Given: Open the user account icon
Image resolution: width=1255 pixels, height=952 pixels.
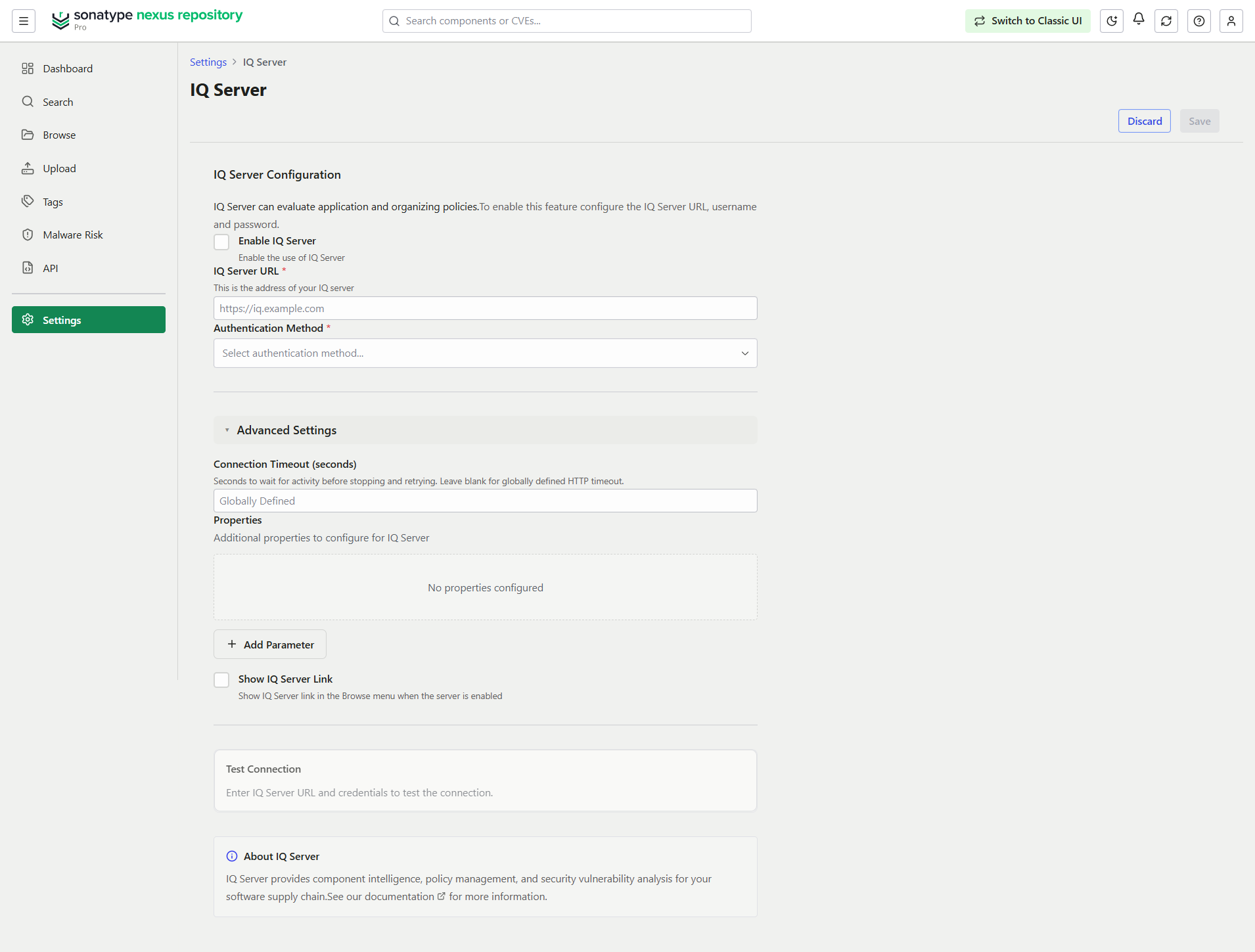Looking at the screenshot, I should (1231, 21).
